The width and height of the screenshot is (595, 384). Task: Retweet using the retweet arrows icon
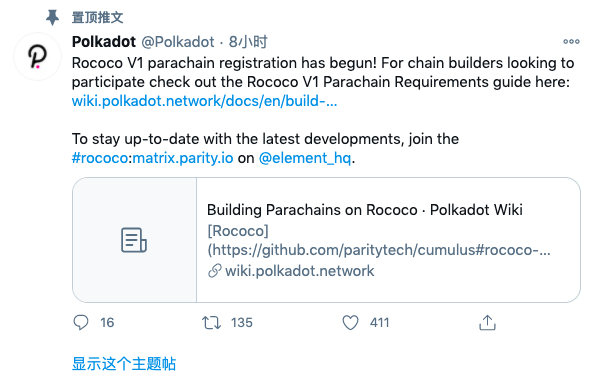coord(211,323)
